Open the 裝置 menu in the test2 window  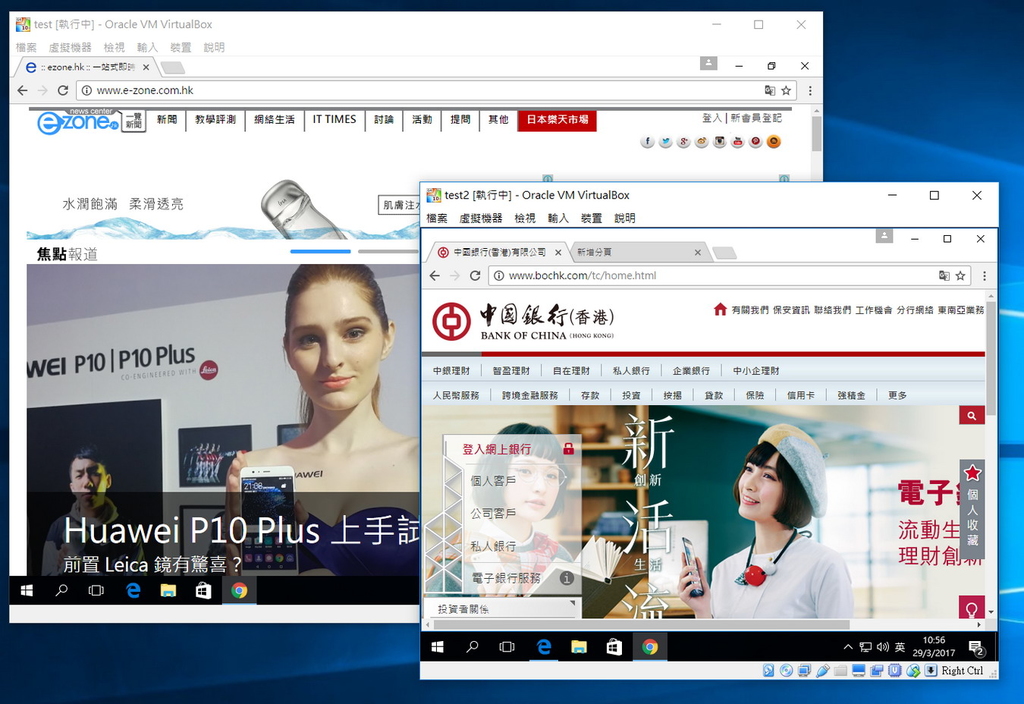(591, 218)
